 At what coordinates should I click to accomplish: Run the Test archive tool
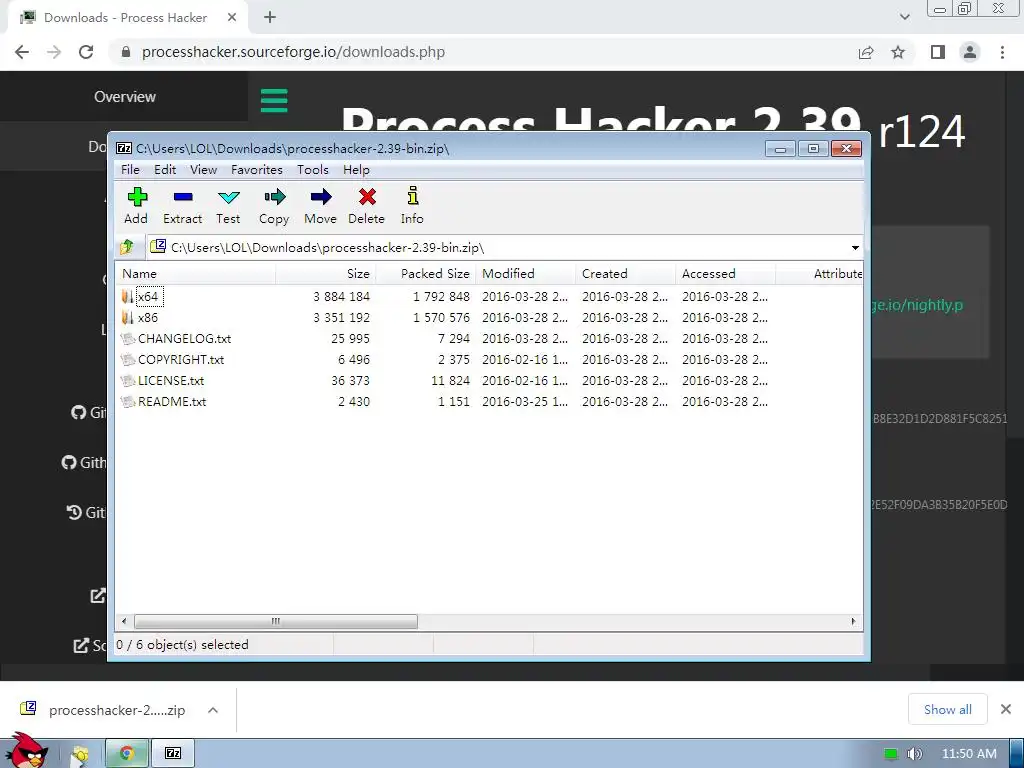[x=229, y=197]
